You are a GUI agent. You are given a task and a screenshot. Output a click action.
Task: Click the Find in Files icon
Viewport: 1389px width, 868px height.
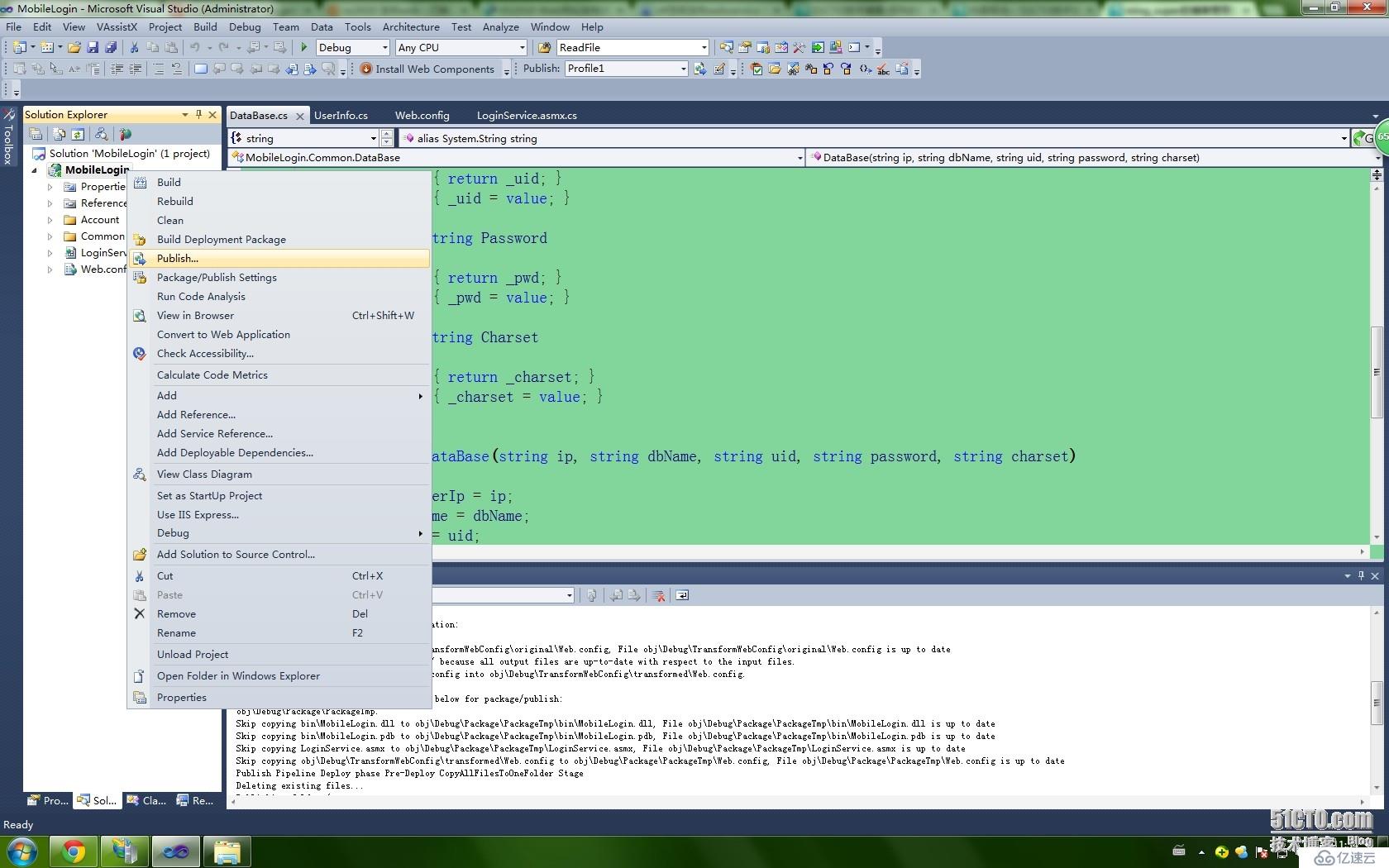tap(544, 48)
